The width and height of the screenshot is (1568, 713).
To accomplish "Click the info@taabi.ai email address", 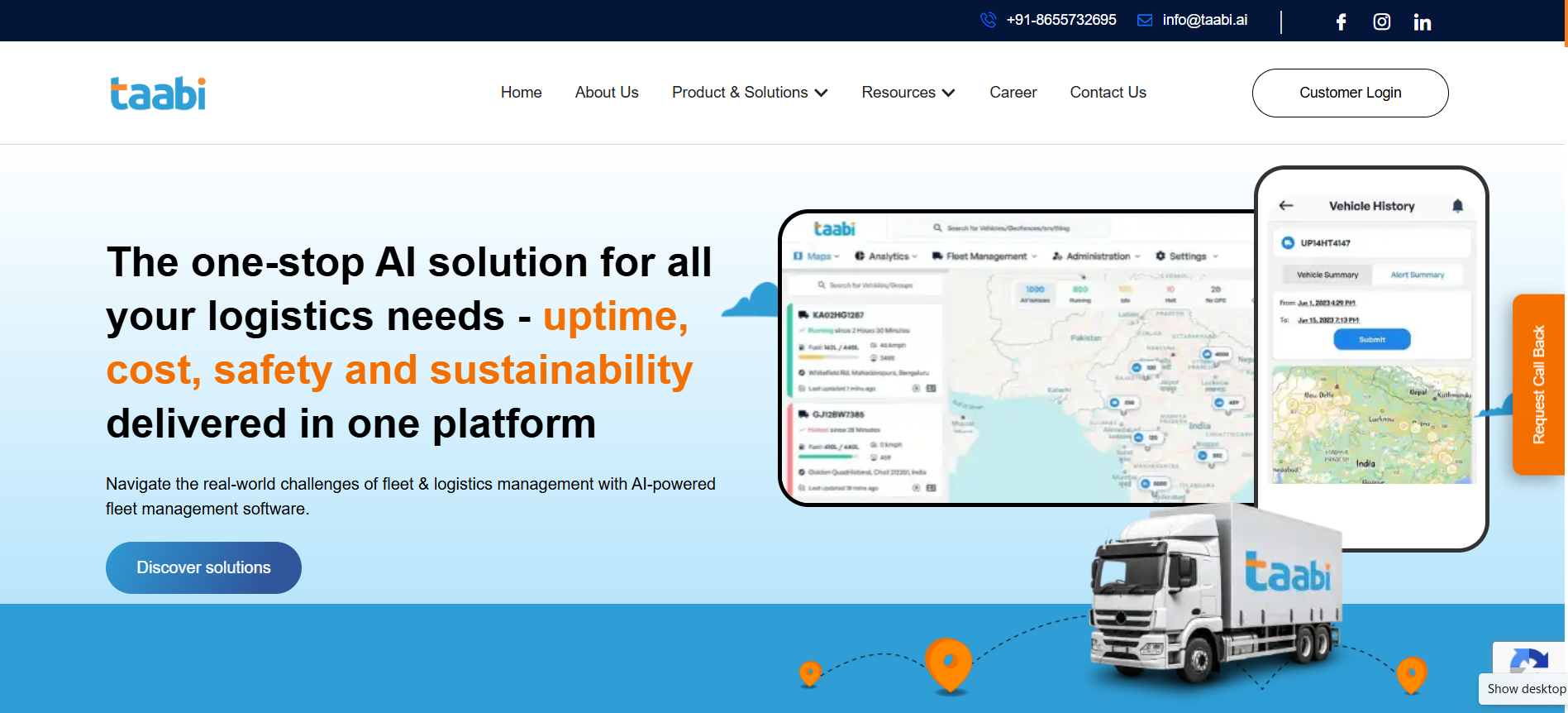I will (1204, 20).
